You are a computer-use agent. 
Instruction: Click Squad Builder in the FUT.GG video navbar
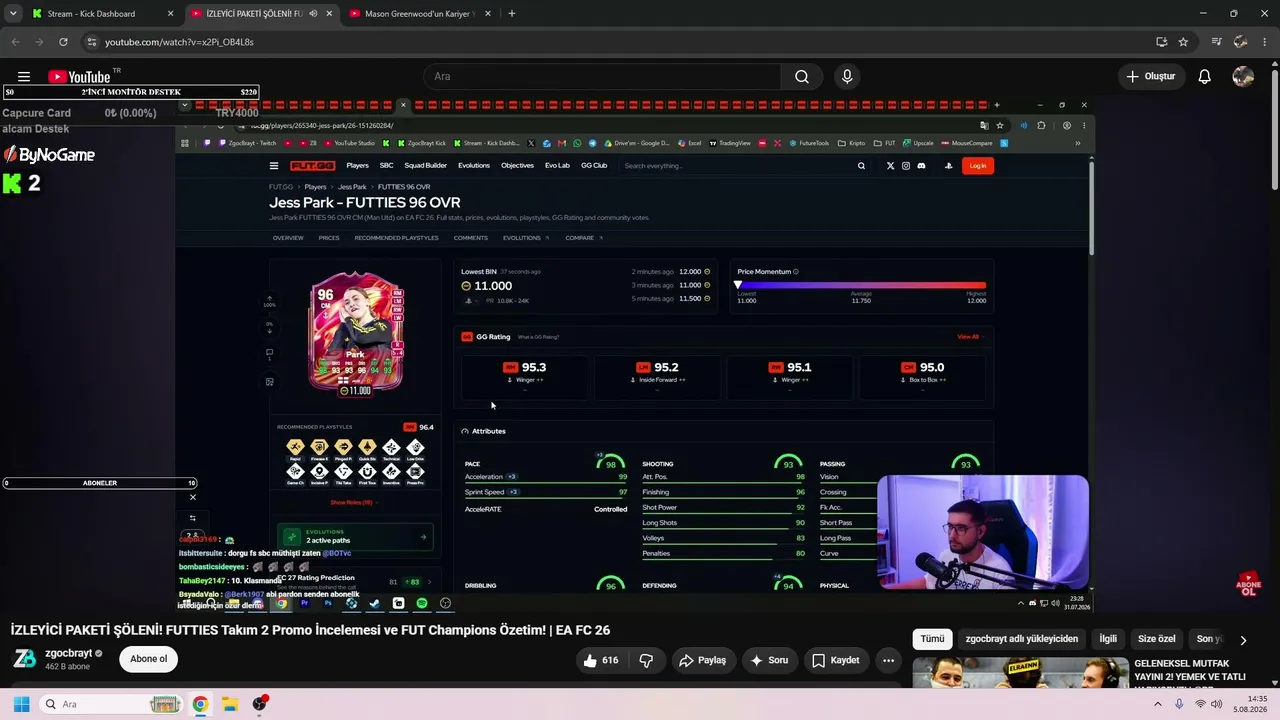point(425,165)
